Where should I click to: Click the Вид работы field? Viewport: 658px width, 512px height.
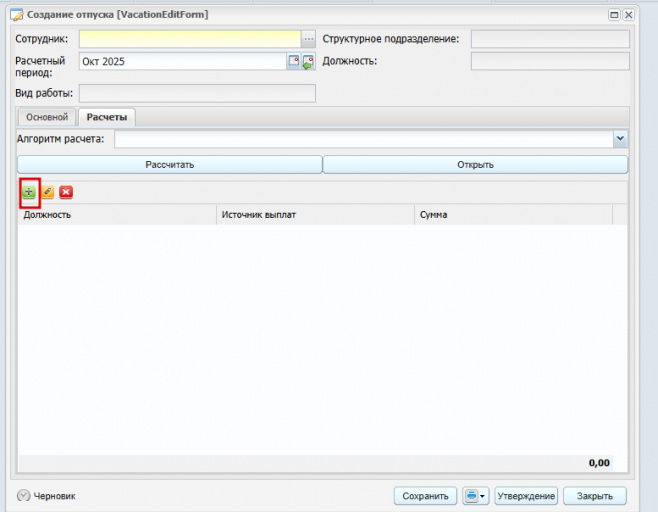point(197,93)
